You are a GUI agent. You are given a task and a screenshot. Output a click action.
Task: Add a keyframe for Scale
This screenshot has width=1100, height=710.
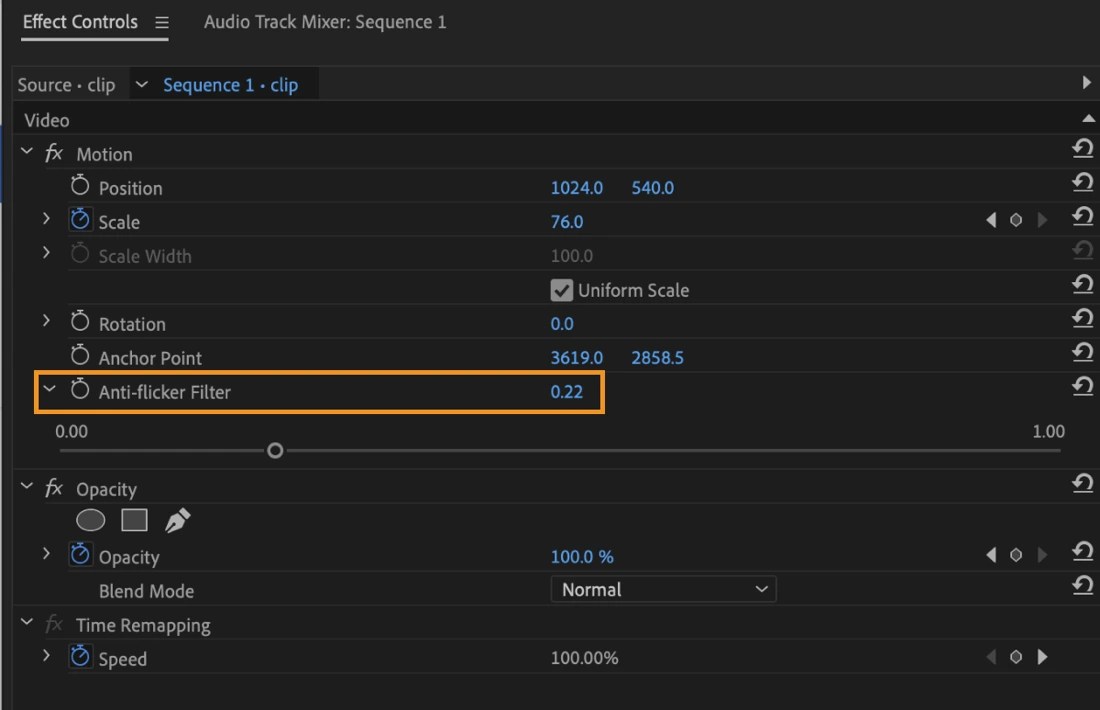[x=1016, y=220]
